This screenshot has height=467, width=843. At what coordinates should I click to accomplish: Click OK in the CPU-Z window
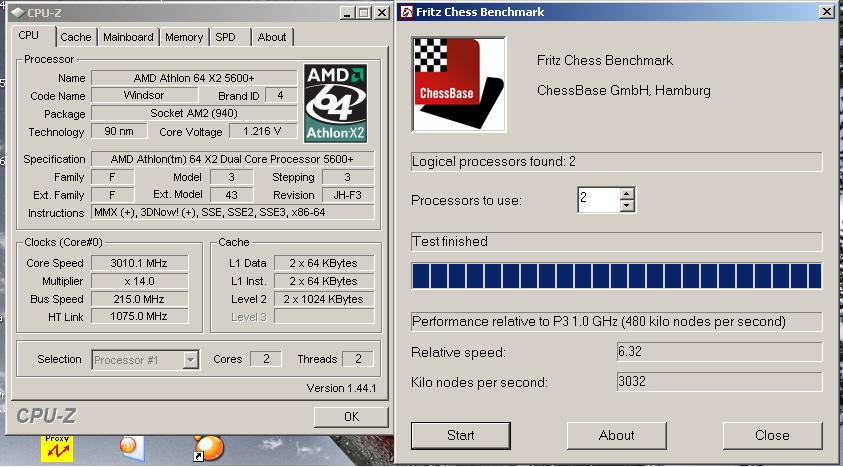351,416
